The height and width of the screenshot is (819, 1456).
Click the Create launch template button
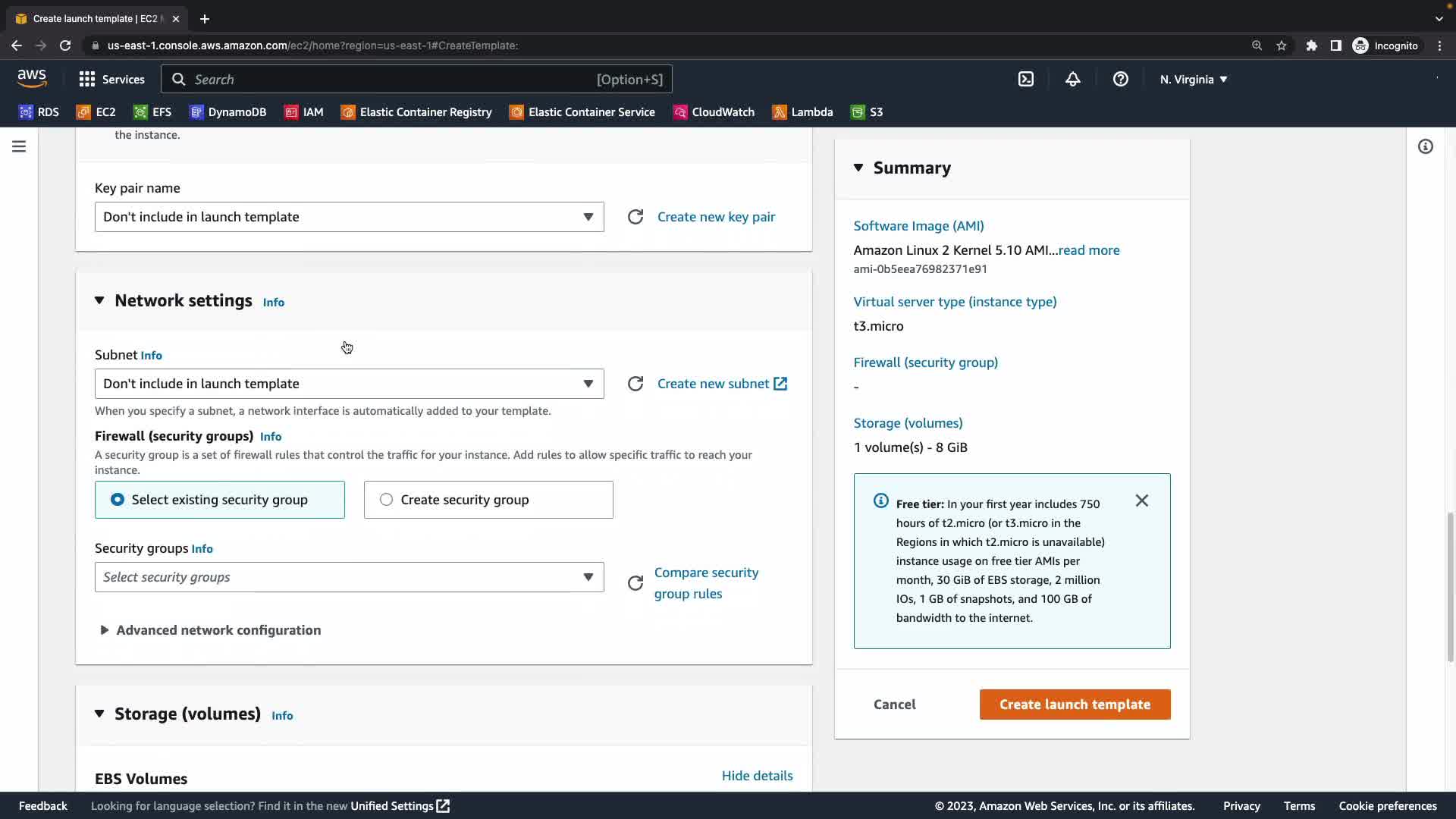pyautogui.click(x=1075, y=704)
